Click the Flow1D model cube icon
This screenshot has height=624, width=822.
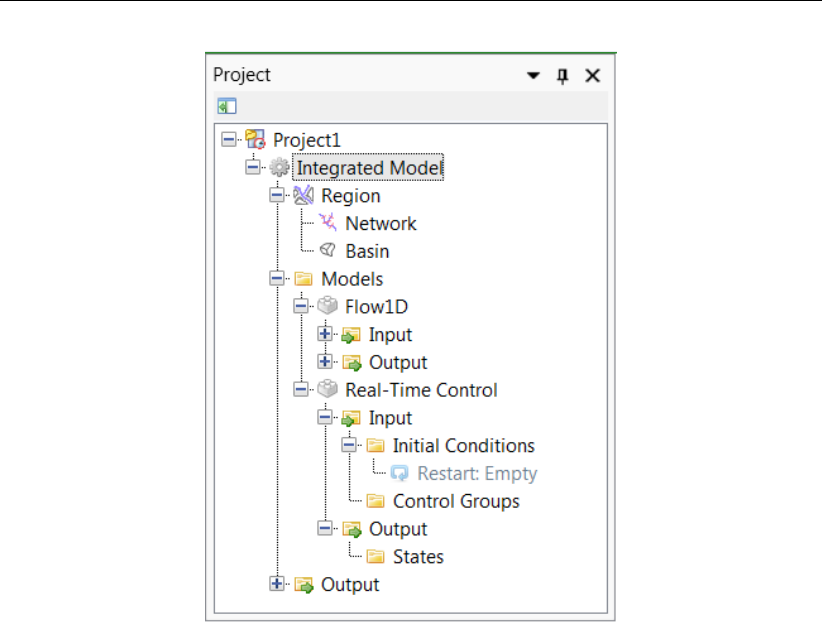(x=327, y=307)
